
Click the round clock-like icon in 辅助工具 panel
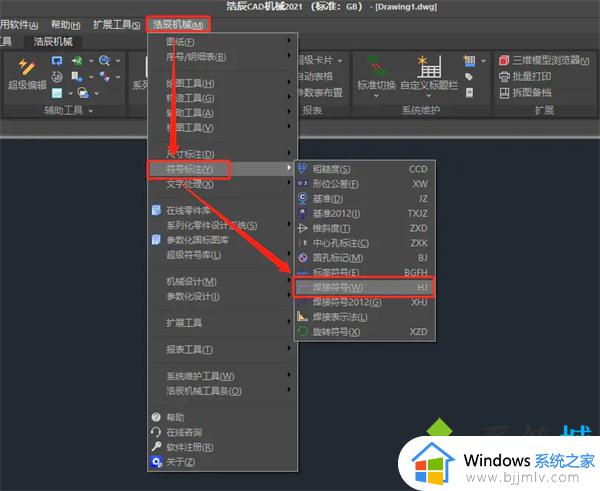tap(57, 77)
